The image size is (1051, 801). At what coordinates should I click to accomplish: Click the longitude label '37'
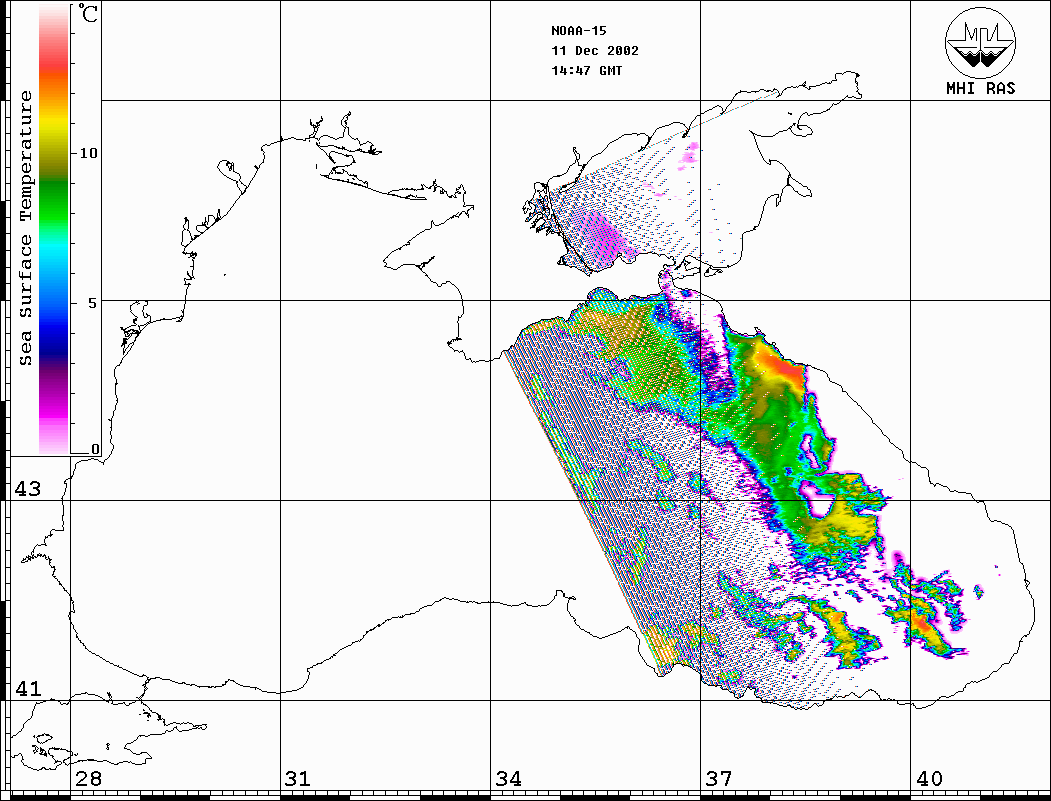click(x=719, y=778)
